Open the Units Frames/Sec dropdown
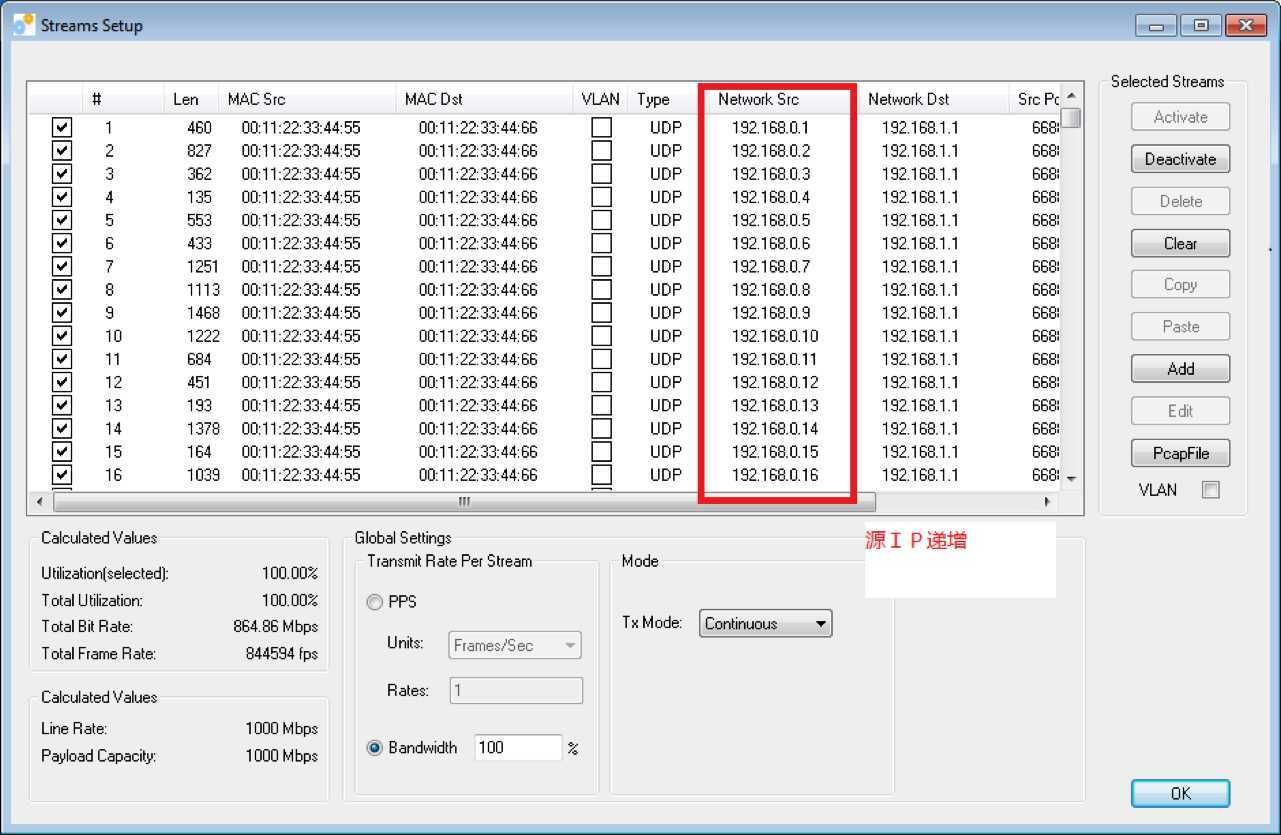The height and width of the screenshot is (835, 1281). (515, 645)
